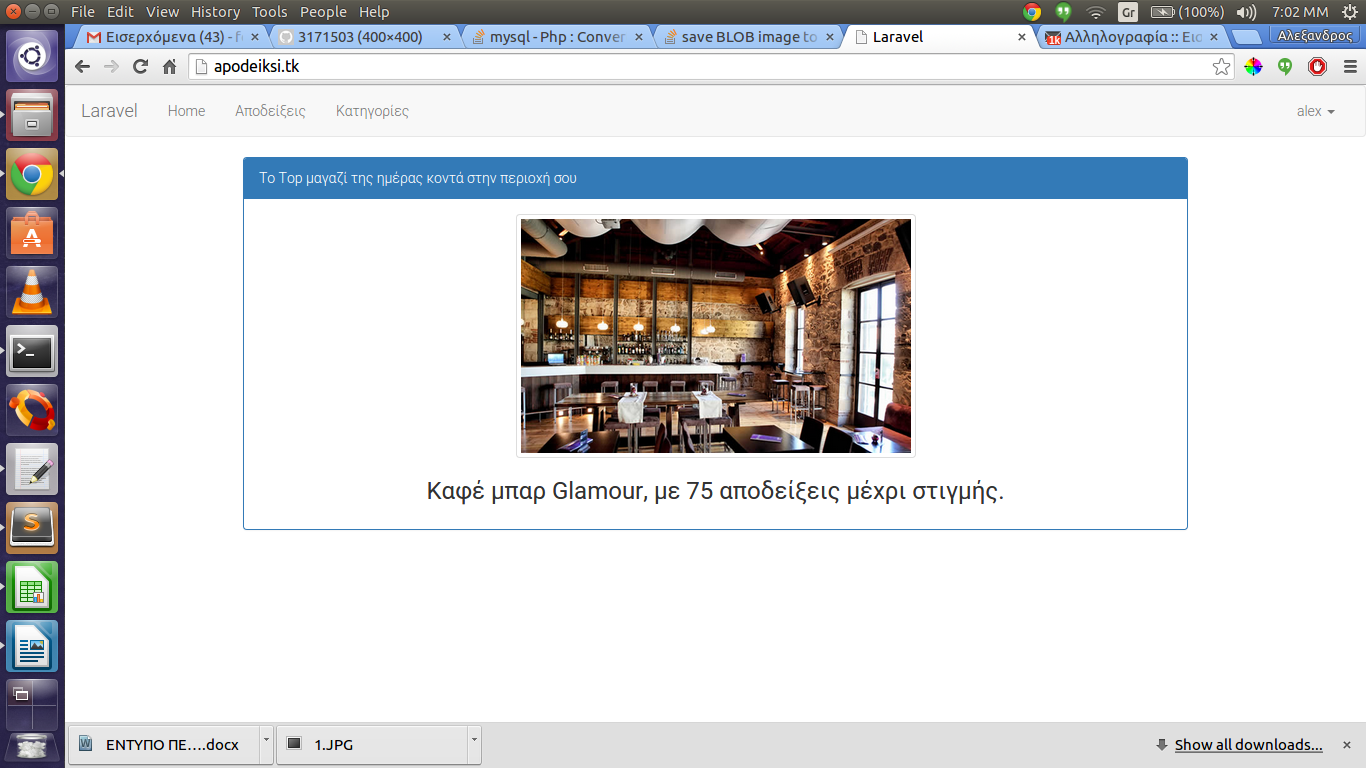Close the Laravel tab

(1021, 37)
